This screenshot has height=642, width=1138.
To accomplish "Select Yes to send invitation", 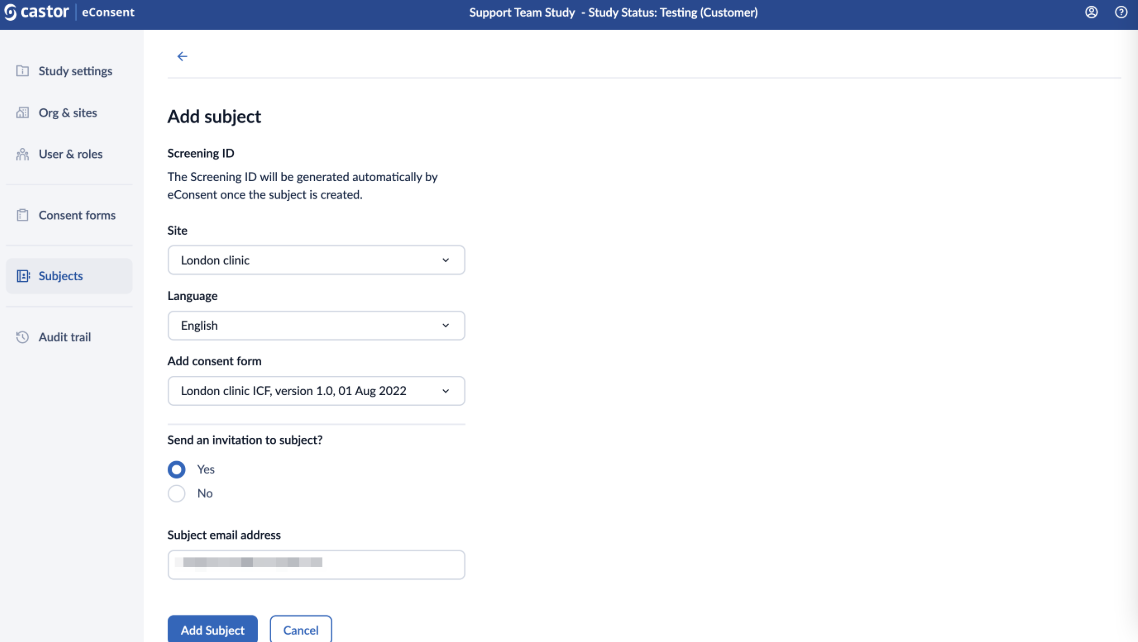I will 177,469.
